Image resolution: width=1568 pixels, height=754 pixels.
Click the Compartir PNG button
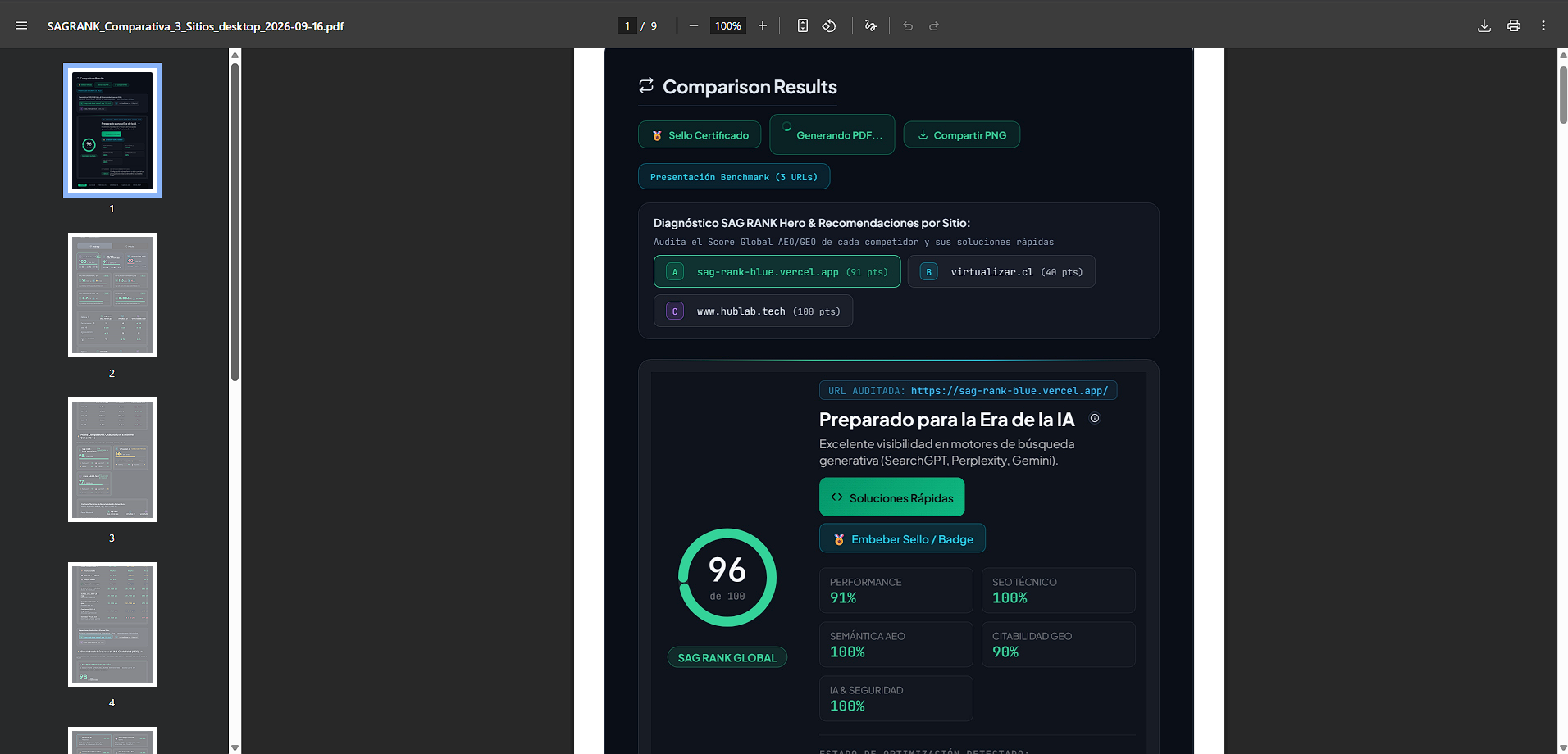pos(962,135)
